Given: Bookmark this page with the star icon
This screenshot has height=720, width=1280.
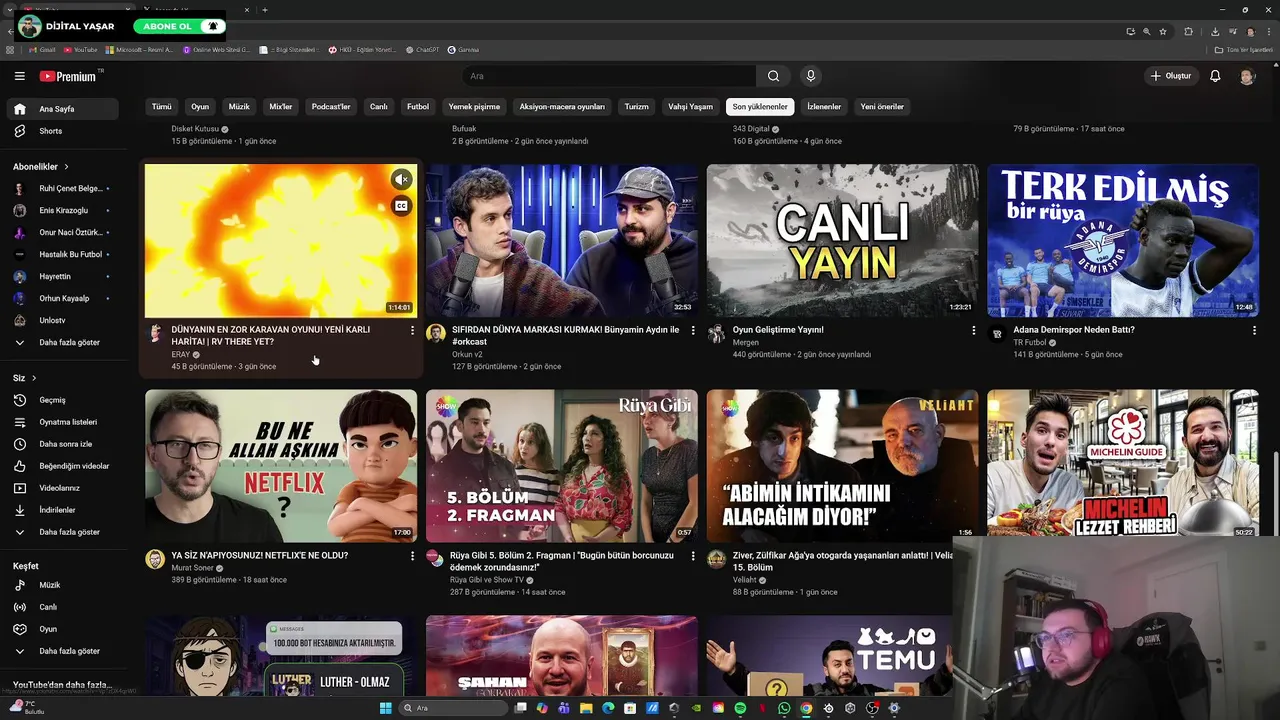Looking at the screenshot, I should (x=1163, y=31).
